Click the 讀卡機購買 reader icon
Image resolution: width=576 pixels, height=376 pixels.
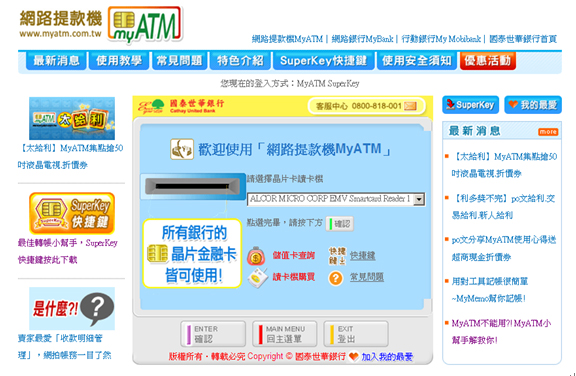click(x=258, y=278)
